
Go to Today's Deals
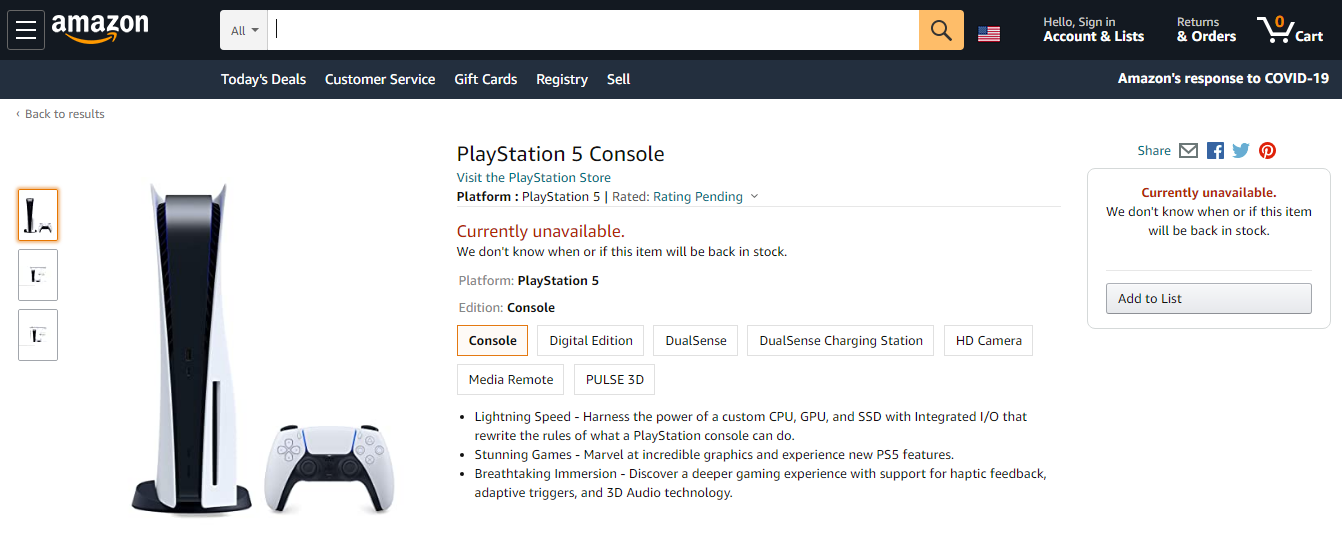[x=264, y=79]
